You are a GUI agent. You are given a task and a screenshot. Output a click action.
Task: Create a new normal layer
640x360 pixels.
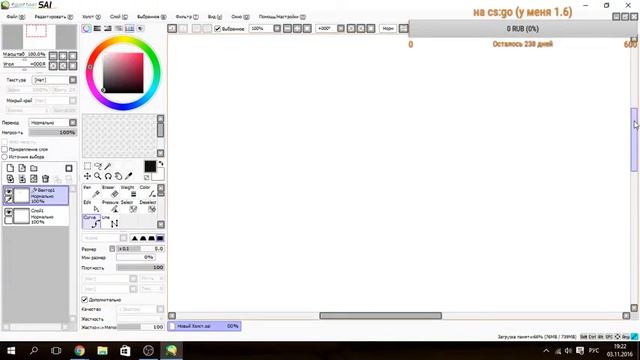click(10, 168)
